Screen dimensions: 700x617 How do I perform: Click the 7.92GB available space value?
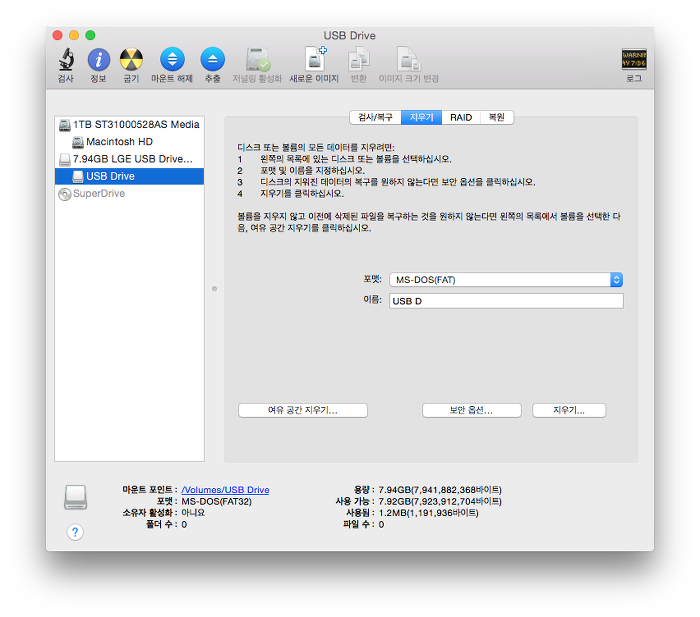point(440,501)
